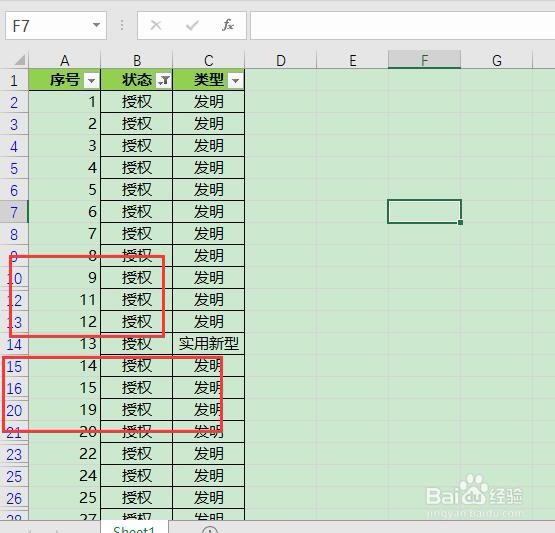This screenshot has width=555, height=533.
Task: Click the fill handle of cell F7
Action: tap(460, 222)
